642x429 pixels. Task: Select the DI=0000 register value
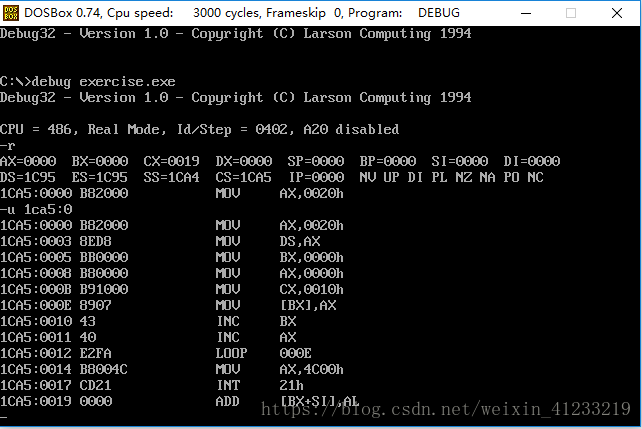(x=531, y=161)
